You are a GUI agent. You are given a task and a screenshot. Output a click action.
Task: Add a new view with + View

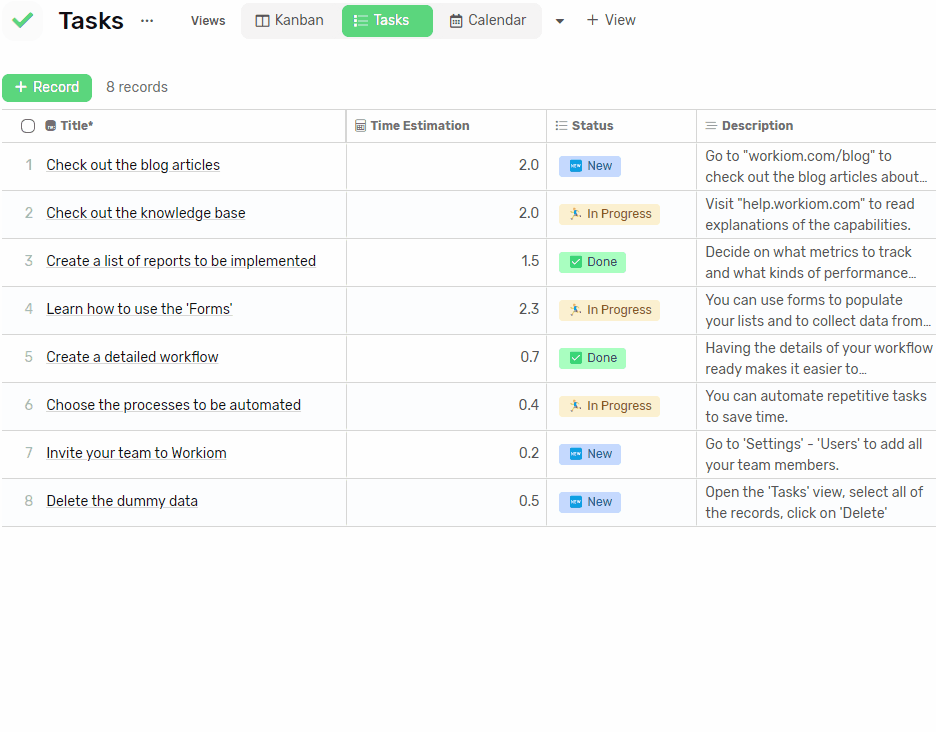611,20
